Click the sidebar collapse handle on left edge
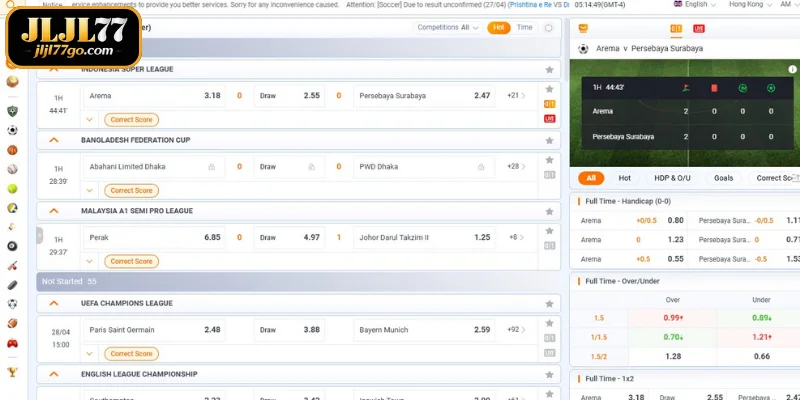The width and height of the screenshot is (800, 400). pyautogui.click(x=39, y=236)
